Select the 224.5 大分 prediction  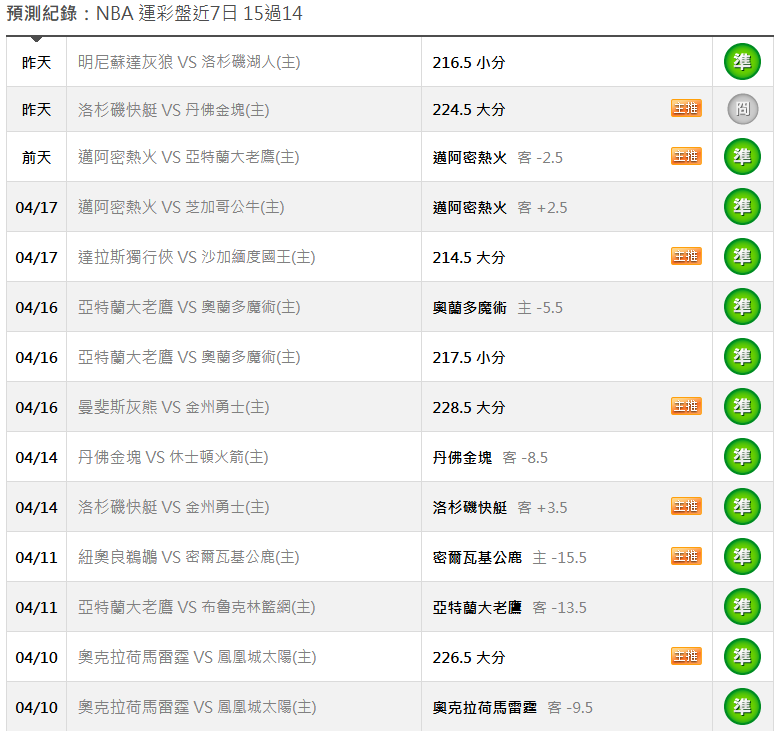469,110
